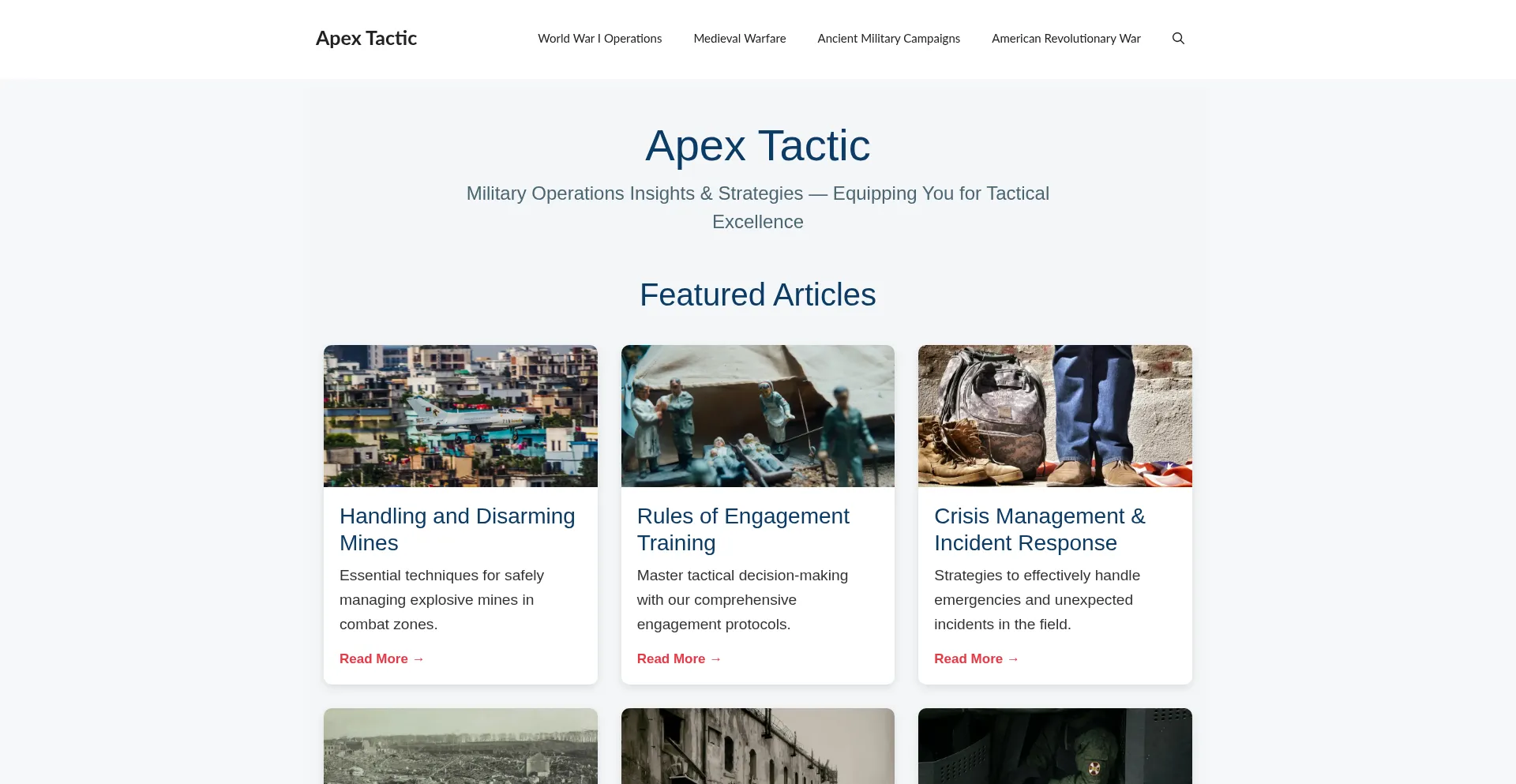Image resolution: width=1516 pixels, height=784 pixels.
Task: Read More about Rules of Engagement Training
Action: (x=678, y=658)
